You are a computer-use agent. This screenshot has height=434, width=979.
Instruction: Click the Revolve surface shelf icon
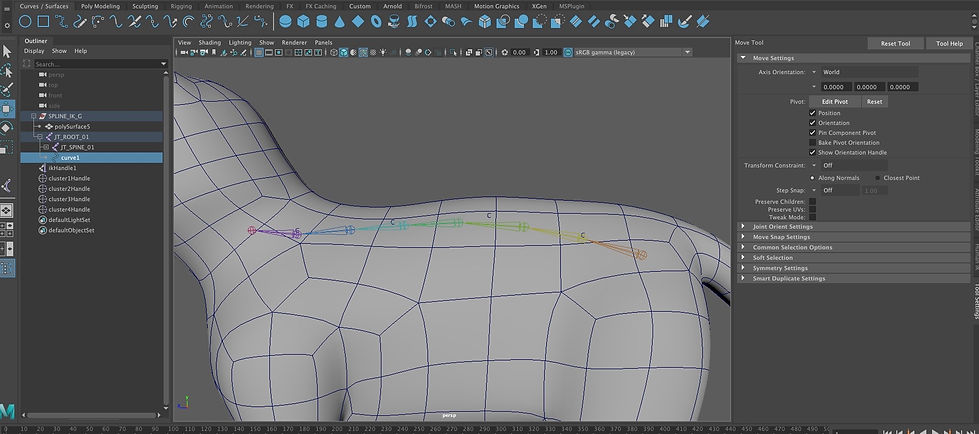tap(394, 21)
